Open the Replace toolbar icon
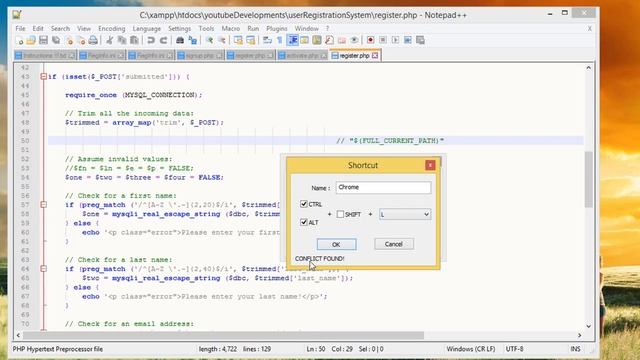 tap(193, 40)
